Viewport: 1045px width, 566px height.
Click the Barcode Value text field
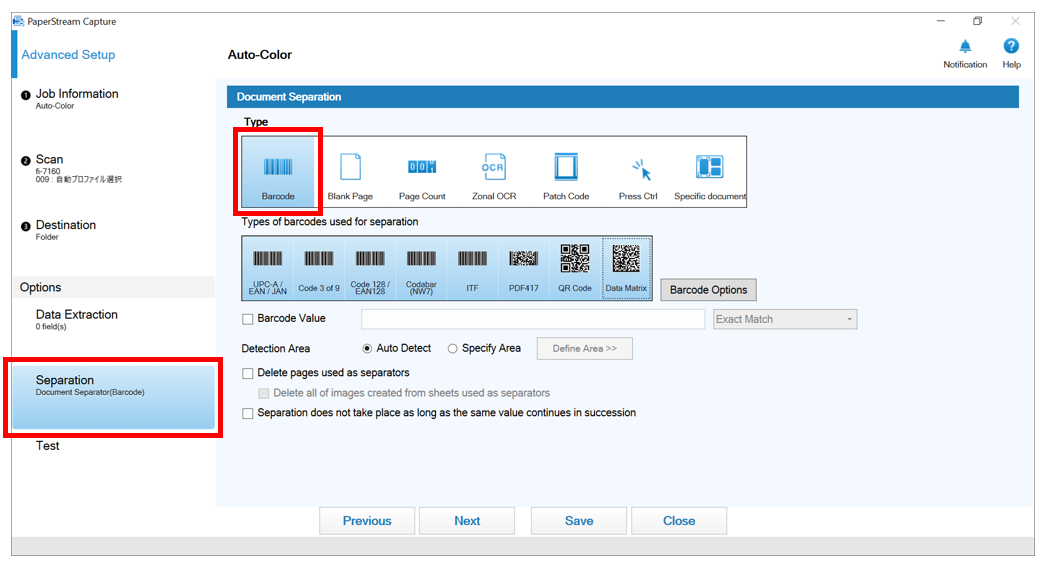(533, 319)
